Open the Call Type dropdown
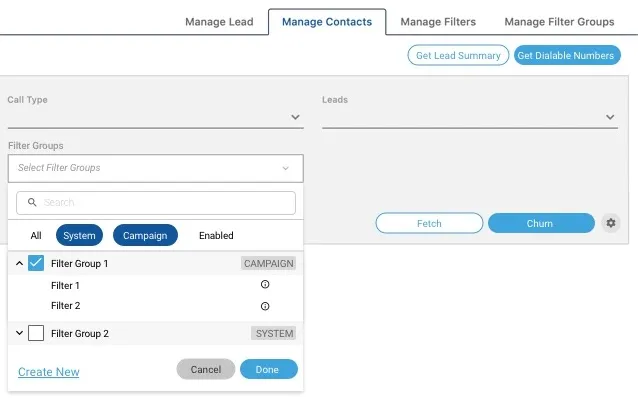The width and height of the screenshot is (638, 398). pos(155,117)
